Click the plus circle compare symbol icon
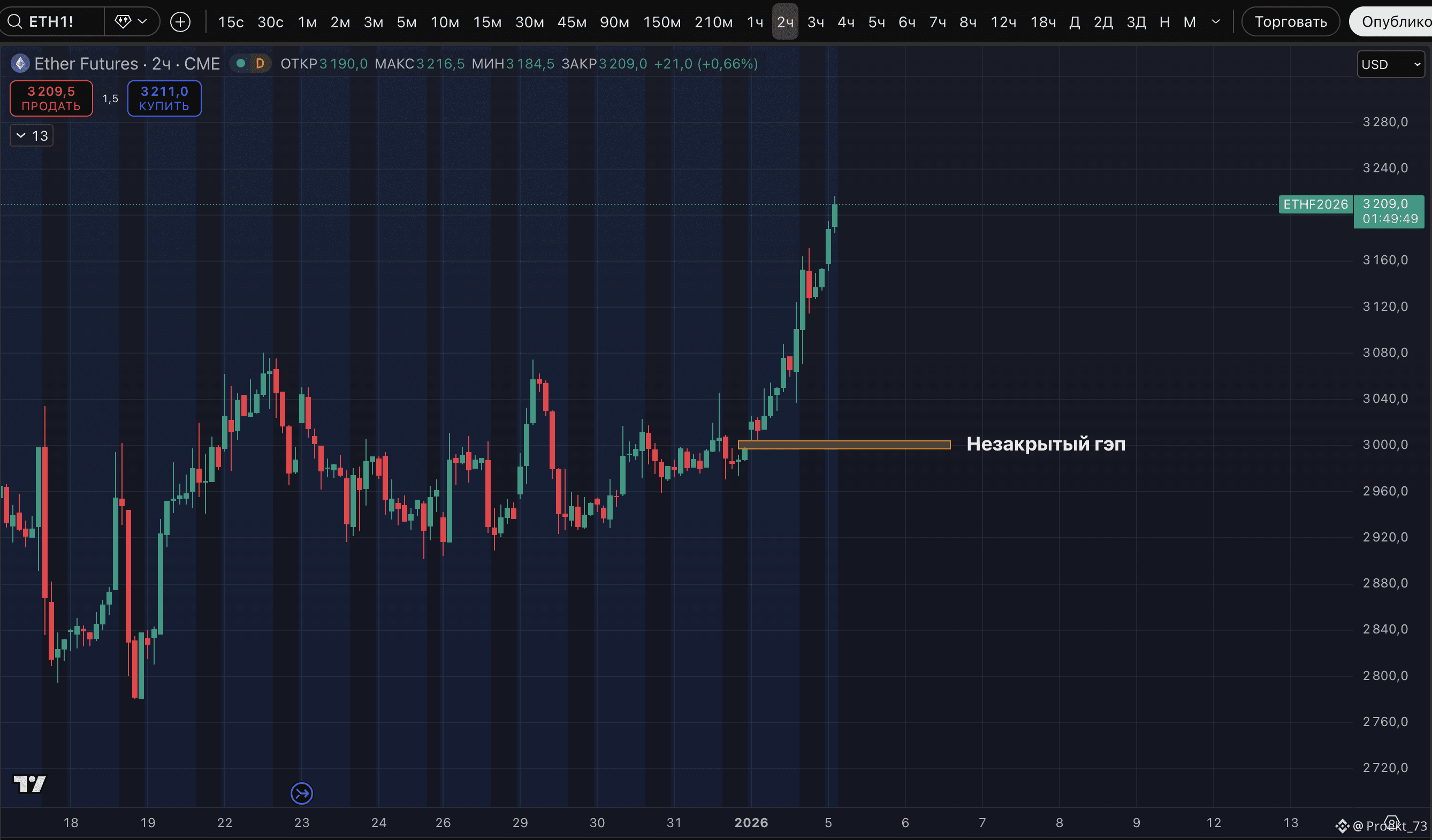This screenshot has width=1432, height=840. coord(180,22)
